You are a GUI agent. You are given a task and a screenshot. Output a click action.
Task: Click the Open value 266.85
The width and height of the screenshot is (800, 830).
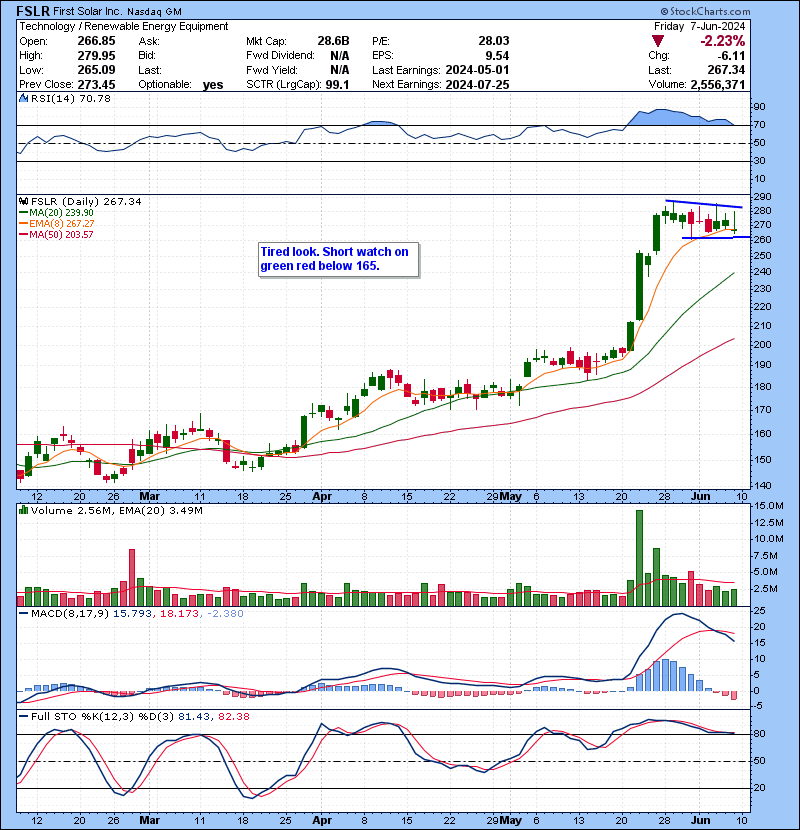click(x=96, y=41)
